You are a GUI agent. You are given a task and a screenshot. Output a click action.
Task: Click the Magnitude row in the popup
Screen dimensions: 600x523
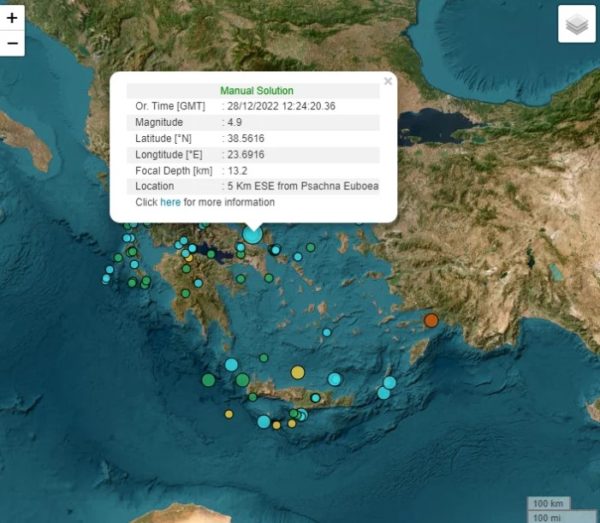coord(253,122)
